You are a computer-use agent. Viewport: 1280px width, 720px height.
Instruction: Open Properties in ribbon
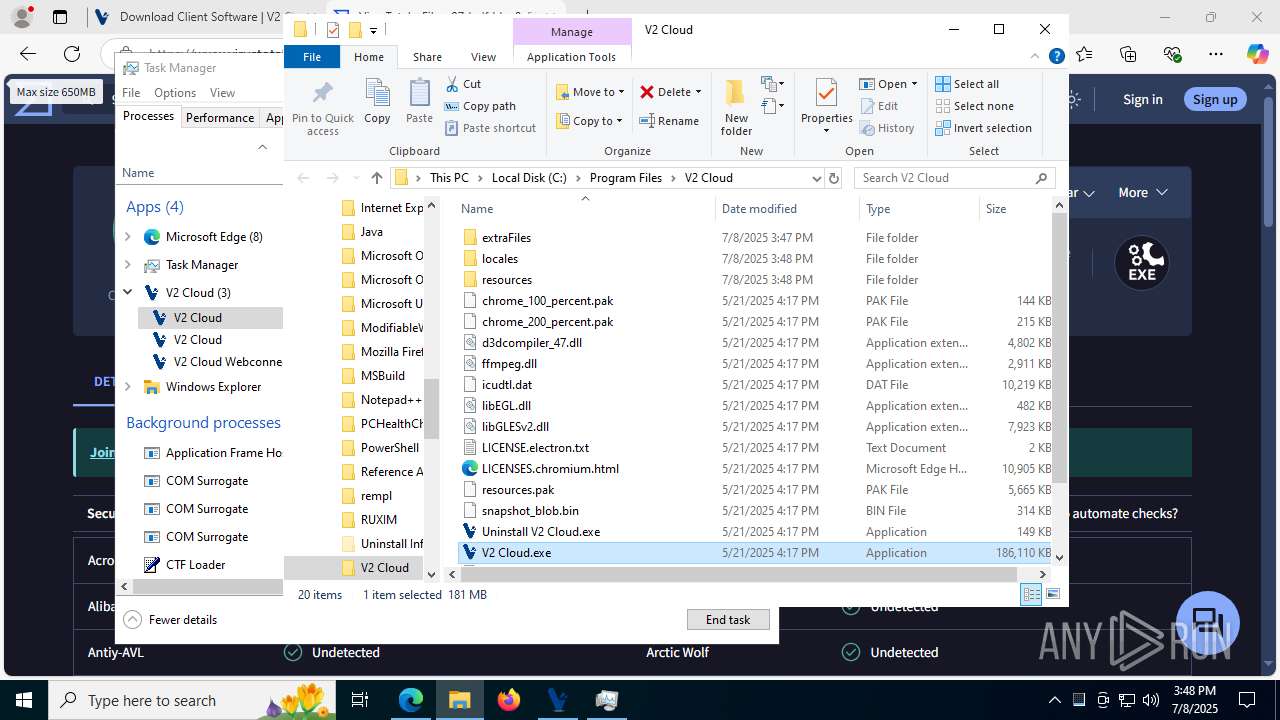(x=826, y=104)
